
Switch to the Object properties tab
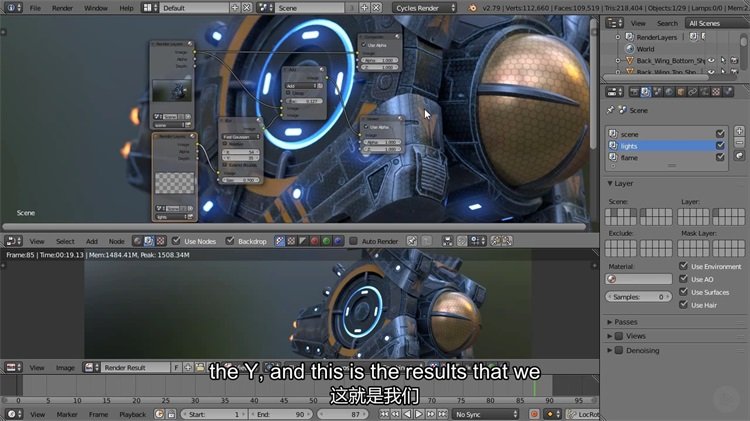tap(681, 91)
